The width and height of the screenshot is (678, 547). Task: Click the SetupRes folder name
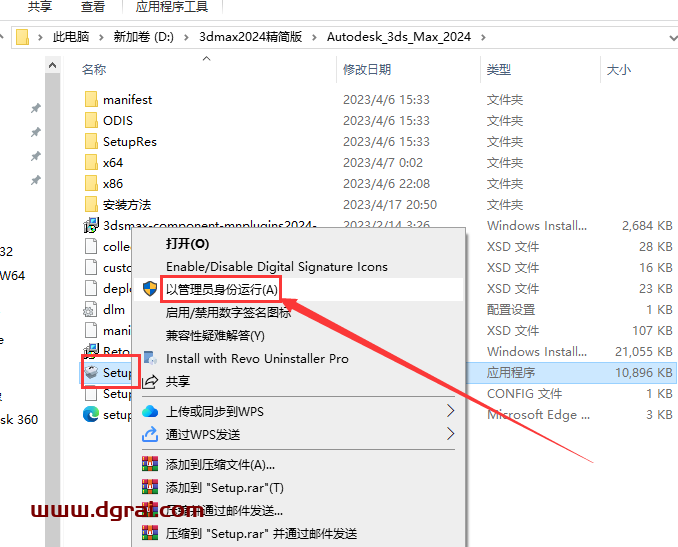tap(130, 142)
